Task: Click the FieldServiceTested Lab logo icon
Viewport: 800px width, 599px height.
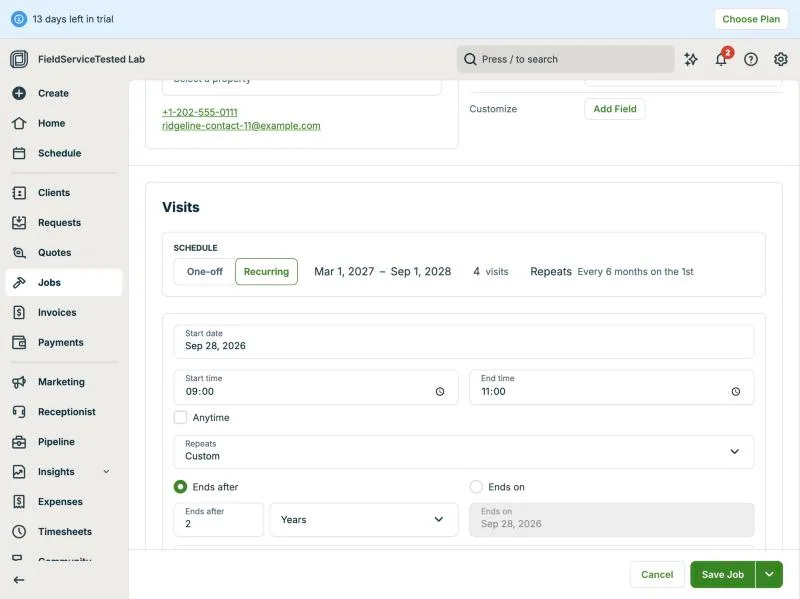Action: click(19, 59)
